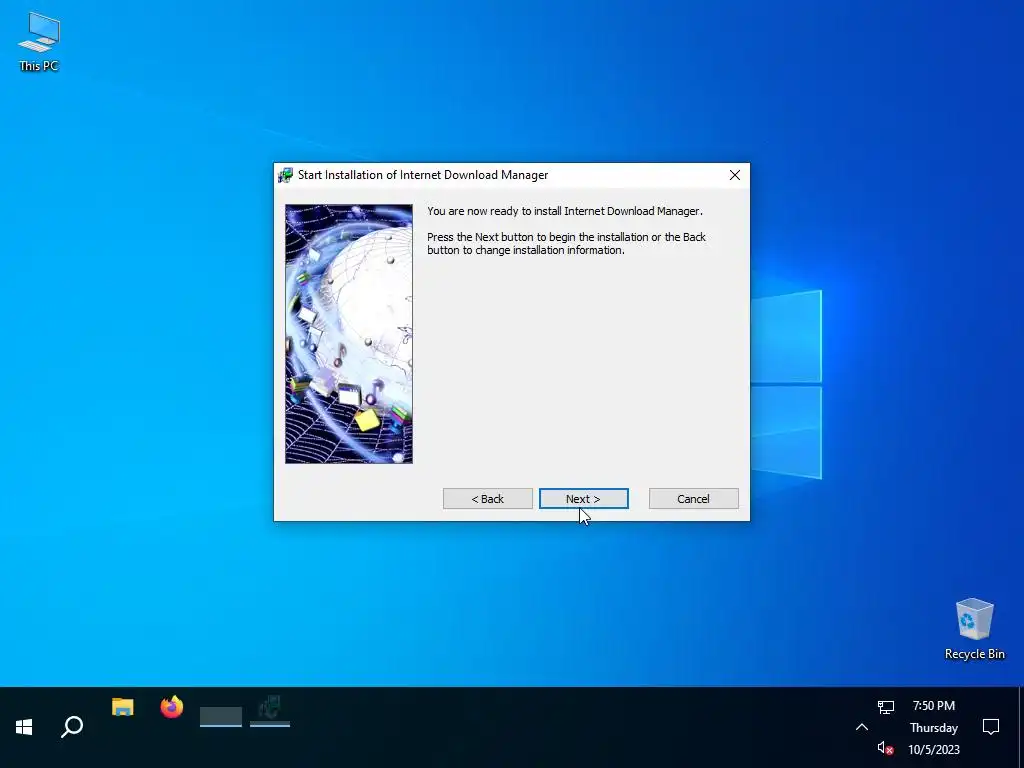
Task: Open the Windows Start menu
Action: [24, 727]
